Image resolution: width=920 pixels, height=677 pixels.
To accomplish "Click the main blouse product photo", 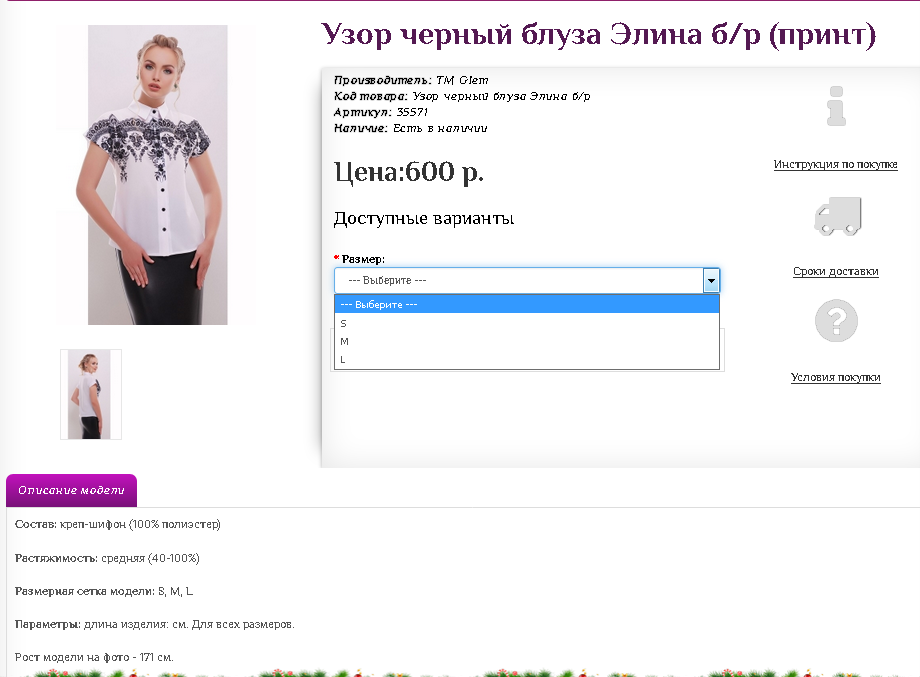I will click(158, 175).
